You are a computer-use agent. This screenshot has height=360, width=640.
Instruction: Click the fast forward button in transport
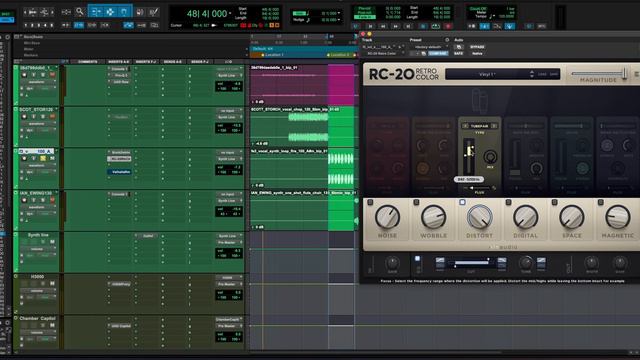click(395, 26)
